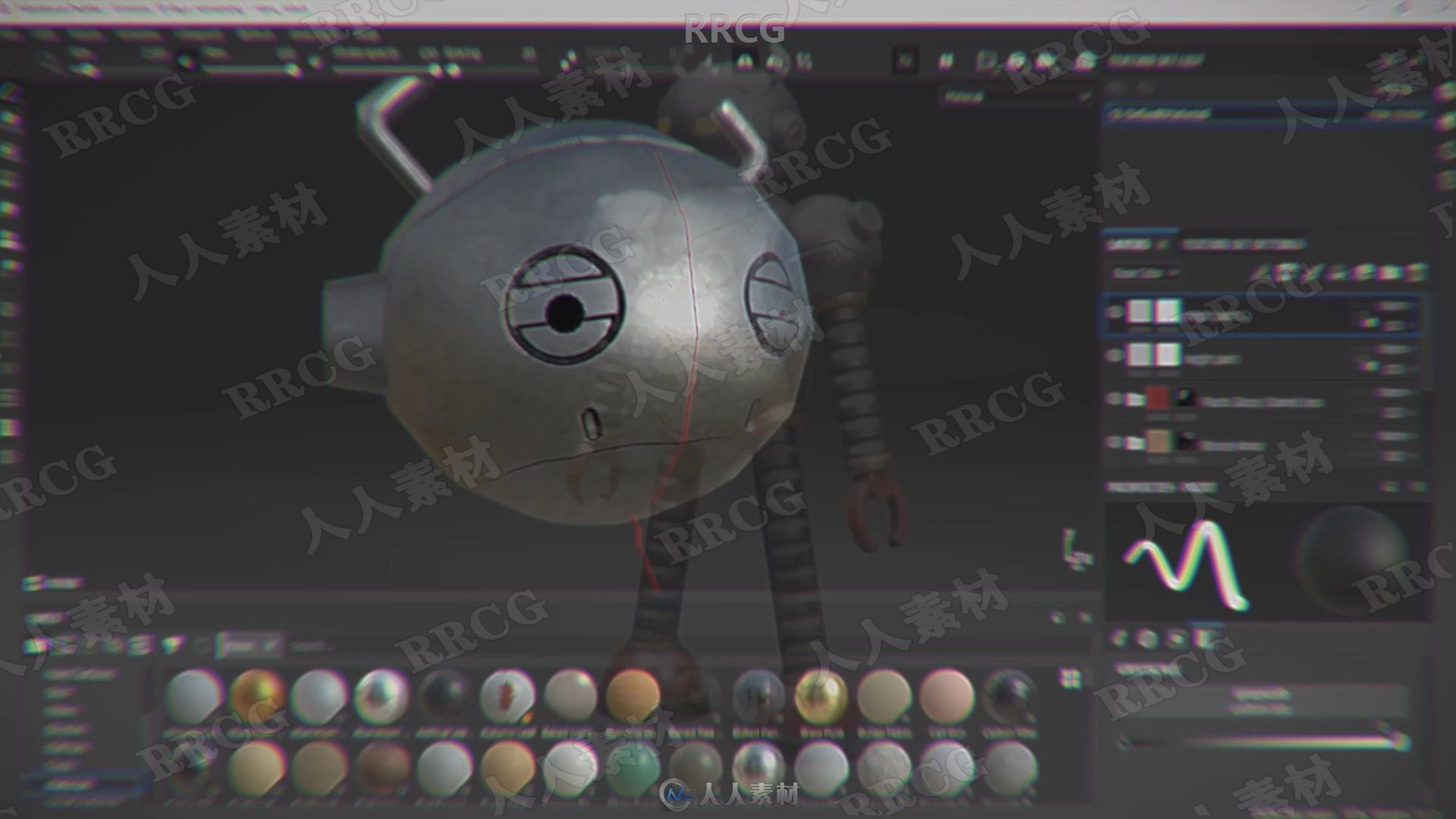Adjust the Flow slider in top toolbar
The image size is (1456, 819).
[247, 71]
